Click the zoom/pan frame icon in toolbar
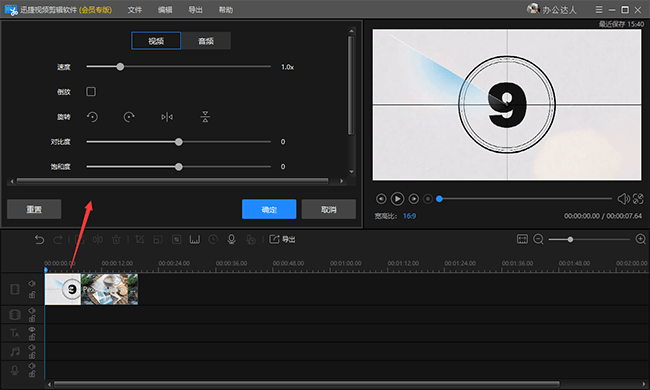This screenshot has height=390, width=650. (158, 240)
